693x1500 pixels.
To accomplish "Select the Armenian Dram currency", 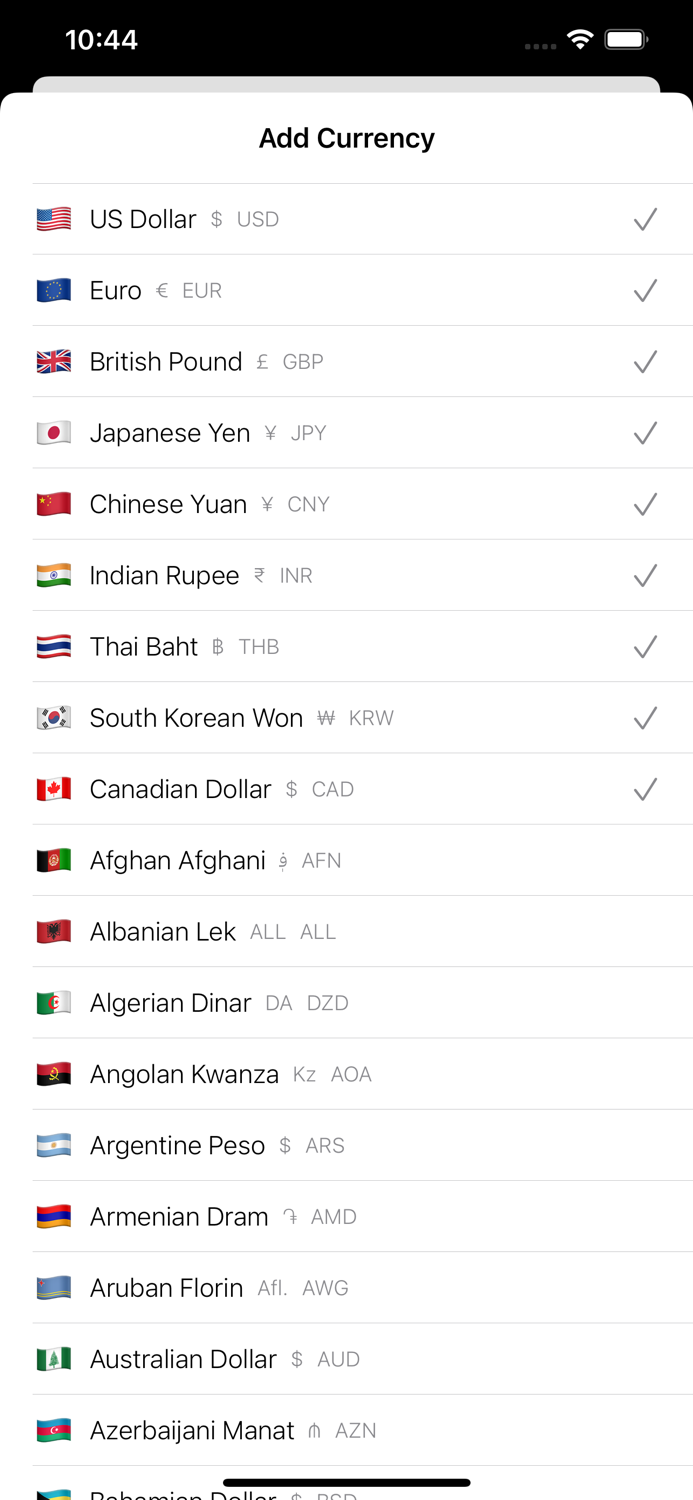I will point(346,1216).
